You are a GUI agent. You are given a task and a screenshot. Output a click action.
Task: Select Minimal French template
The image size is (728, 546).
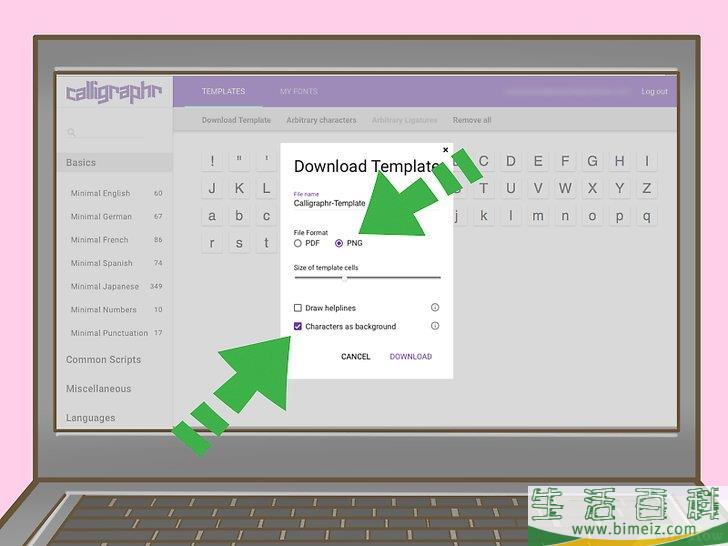(x=116, y=240)
